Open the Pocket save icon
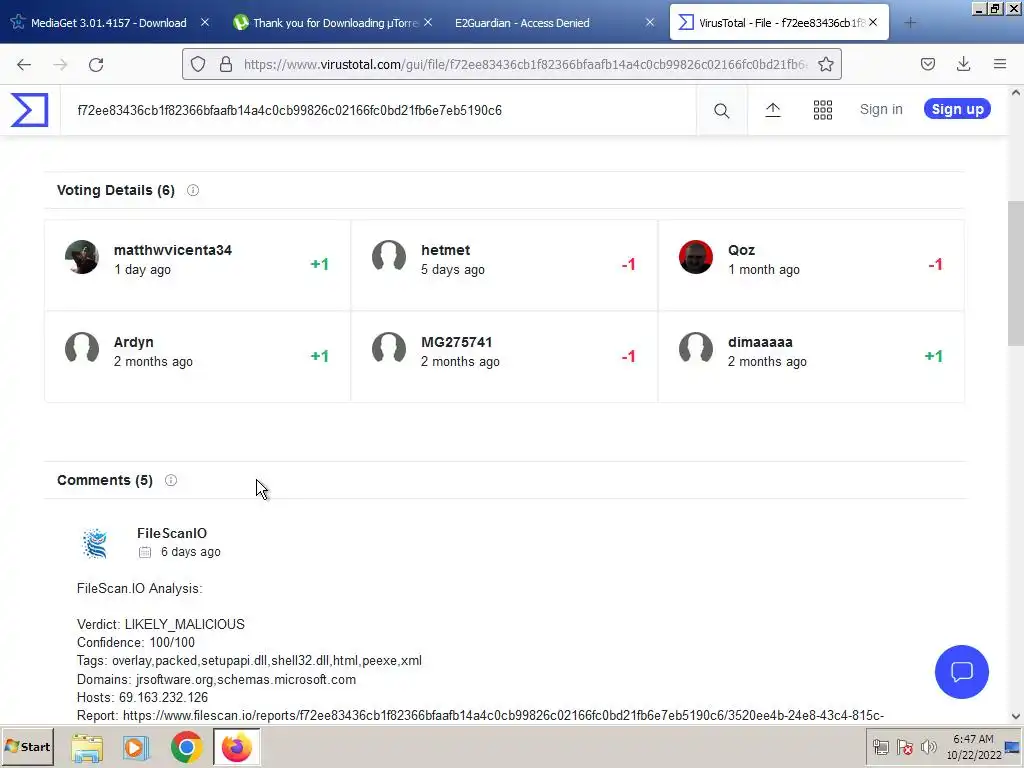1024x768 pixels. click(927, 64)
